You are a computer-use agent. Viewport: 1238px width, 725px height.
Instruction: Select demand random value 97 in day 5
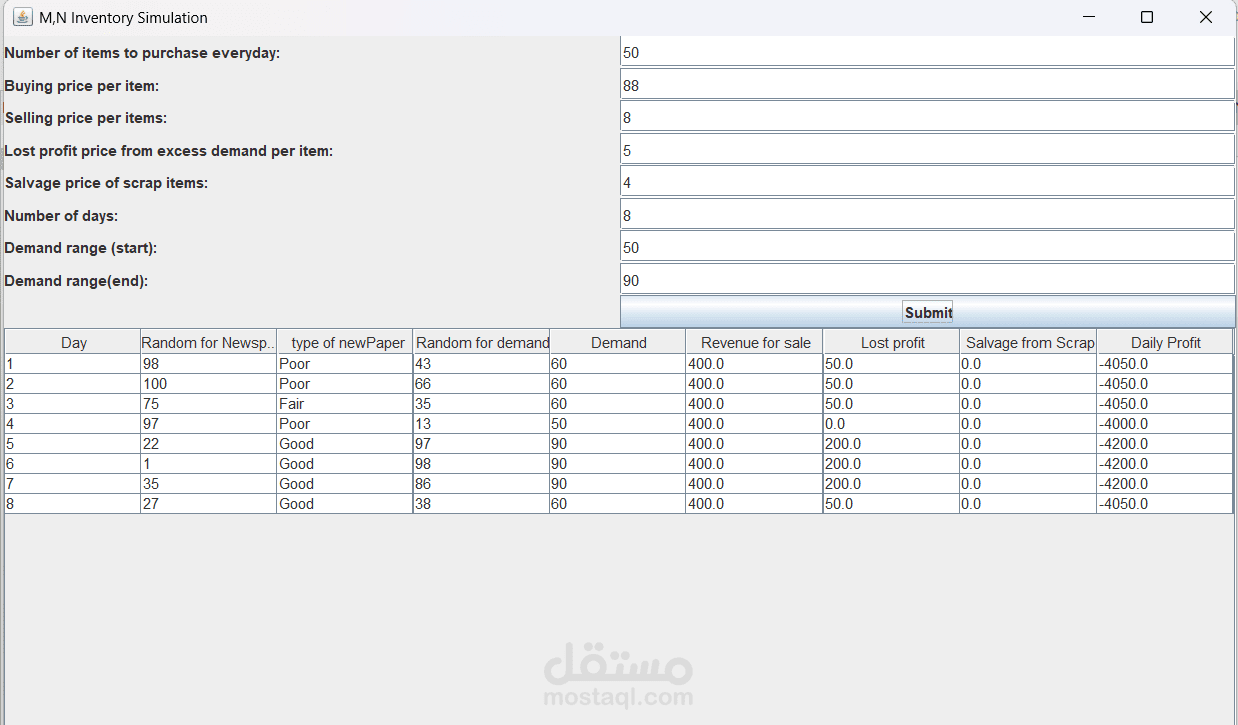pos(482,444)
